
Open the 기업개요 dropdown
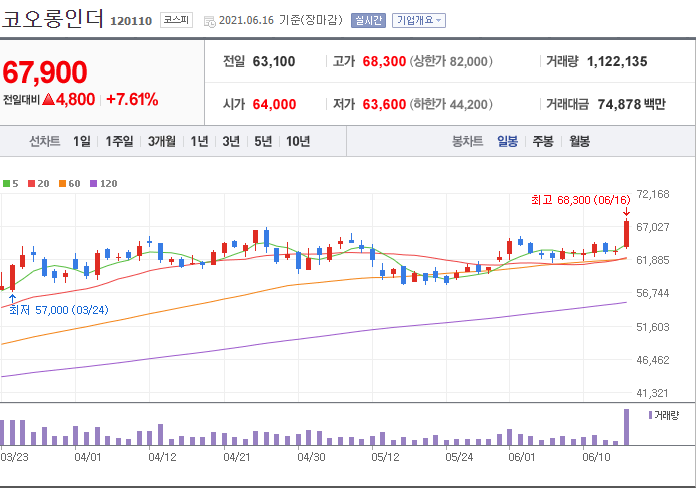(x=419, y=20)
